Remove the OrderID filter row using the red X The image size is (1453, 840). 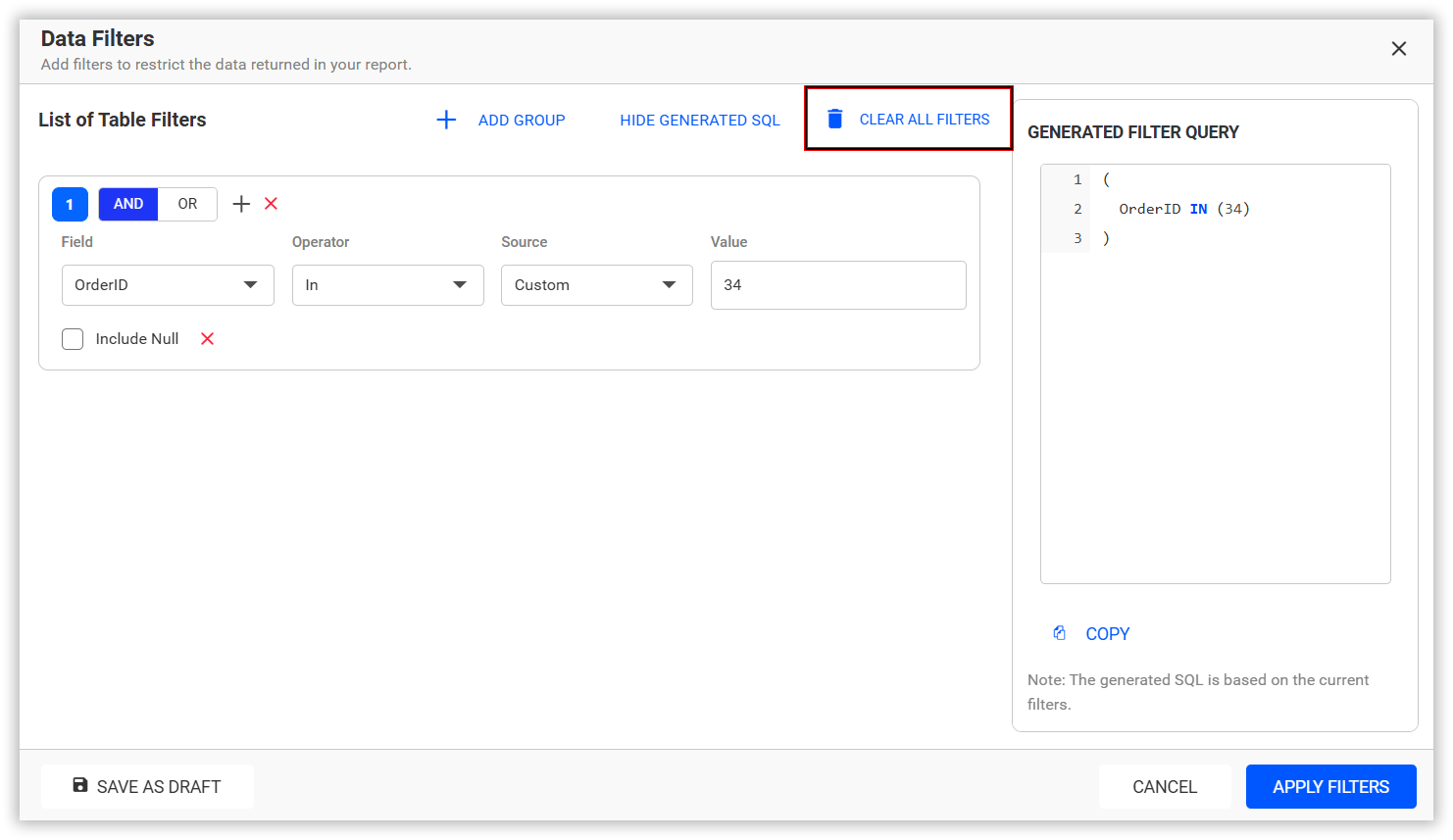tap(208, 339)
